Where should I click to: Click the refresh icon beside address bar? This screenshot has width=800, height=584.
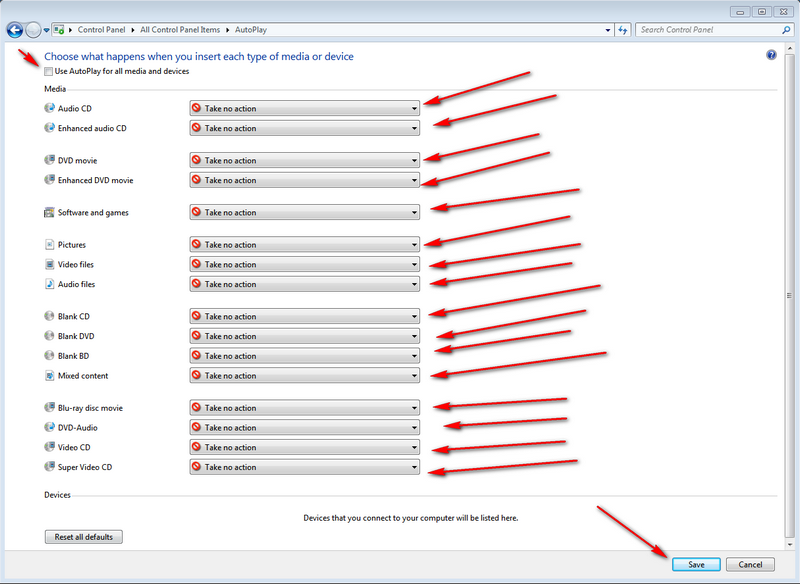(622, 30)
